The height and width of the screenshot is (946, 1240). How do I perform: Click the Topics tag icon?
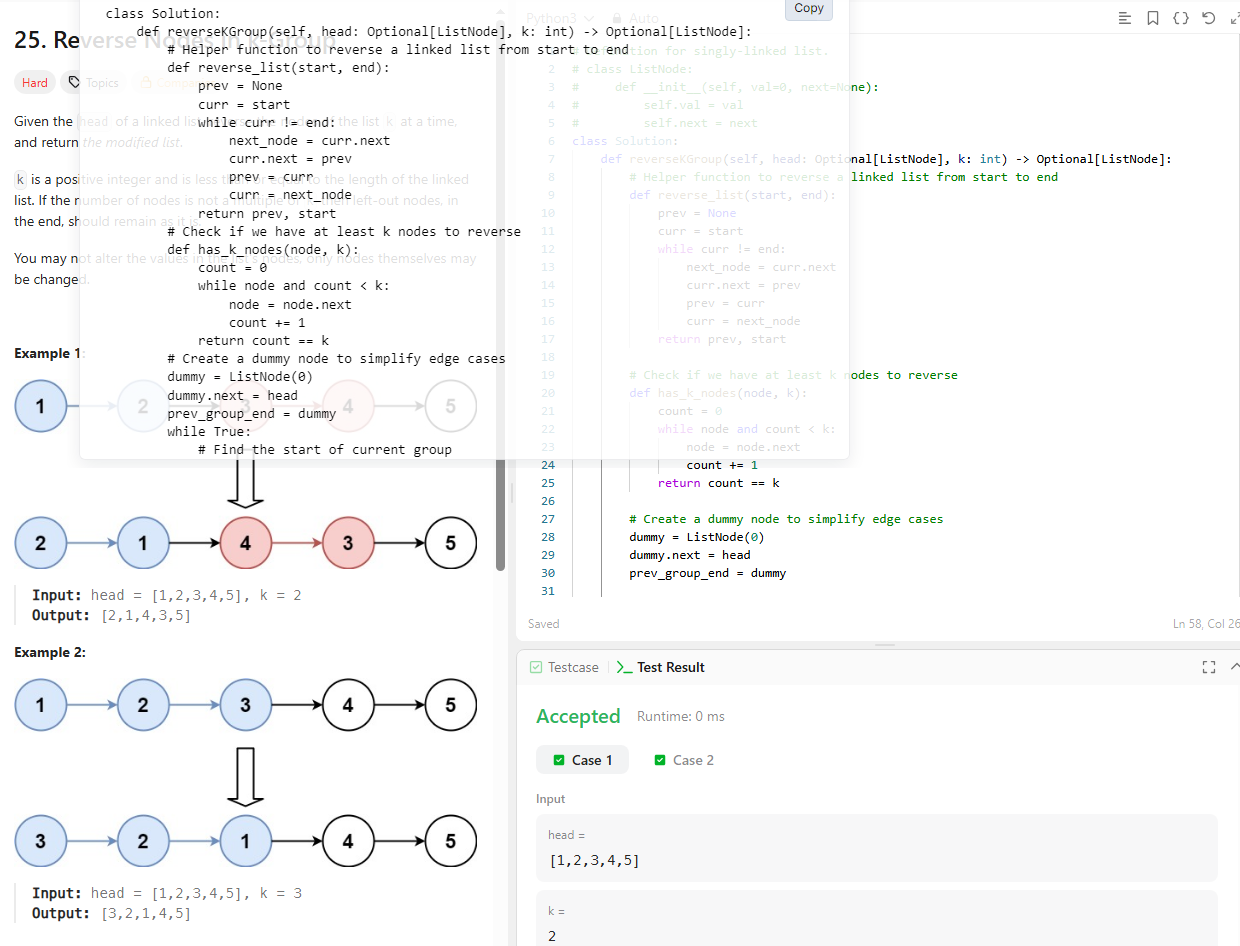pos(75,83)
